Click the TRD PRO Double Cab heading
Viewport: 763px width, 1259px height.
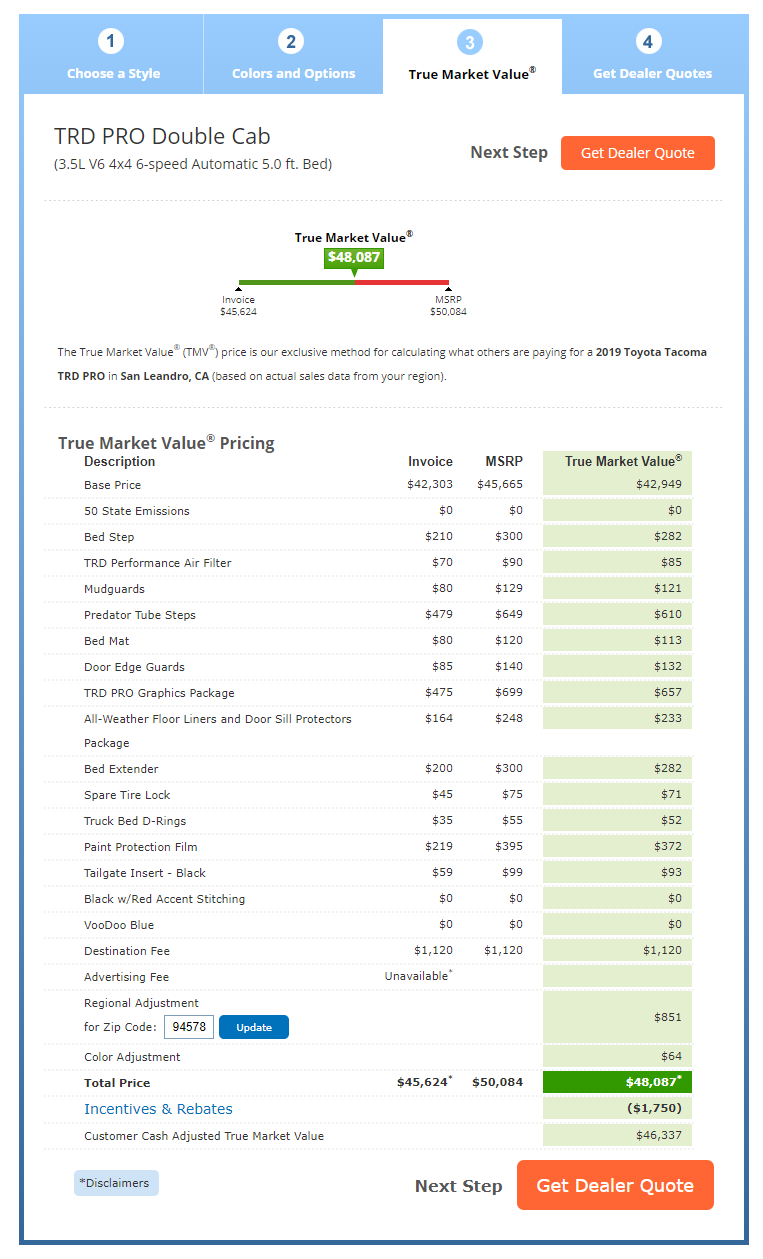click(x=162, y=137)
